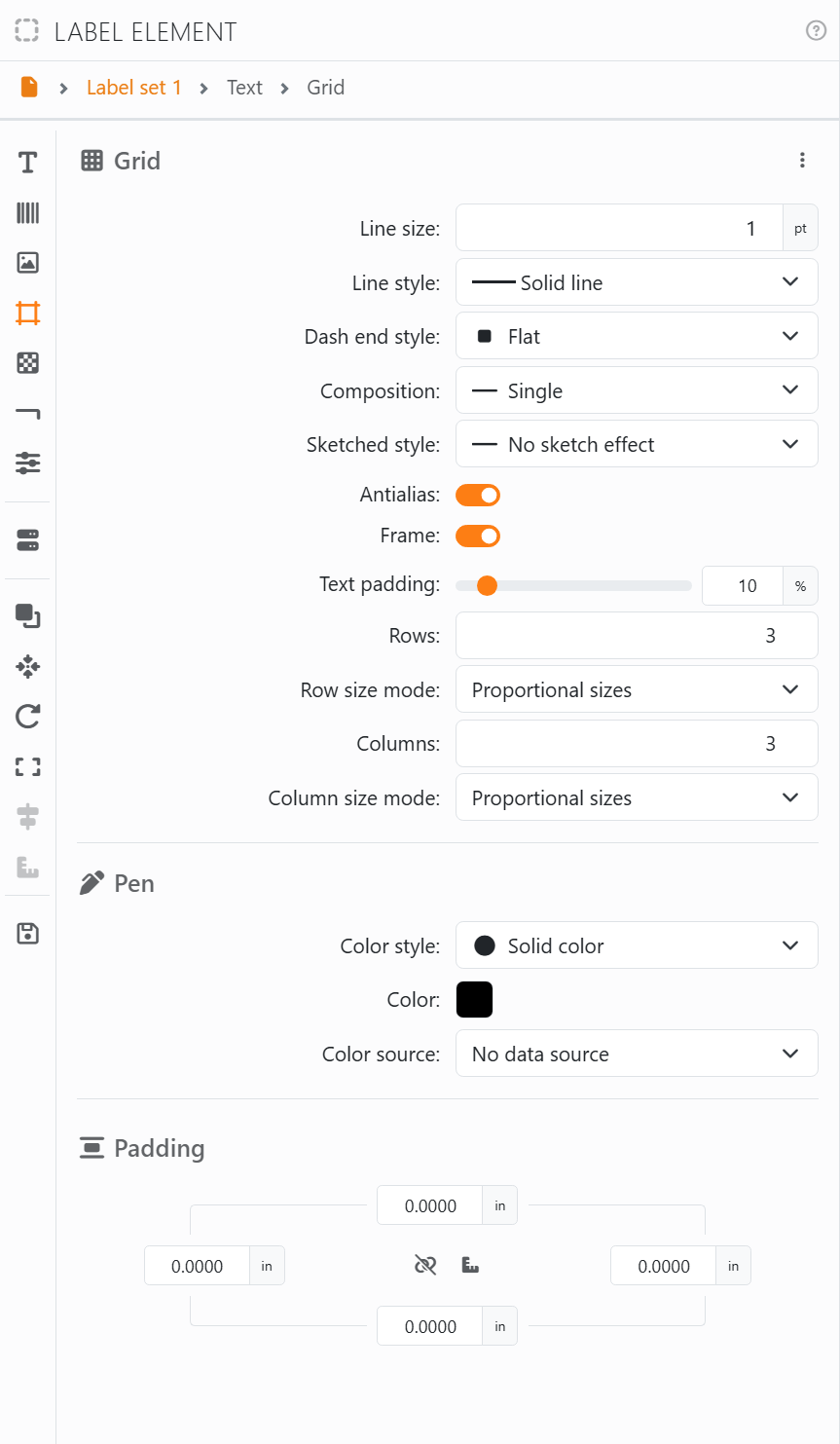This screenshot has height=1444, width=840.
Task: Open the Color source dropdown
Action: point(637,1054)
